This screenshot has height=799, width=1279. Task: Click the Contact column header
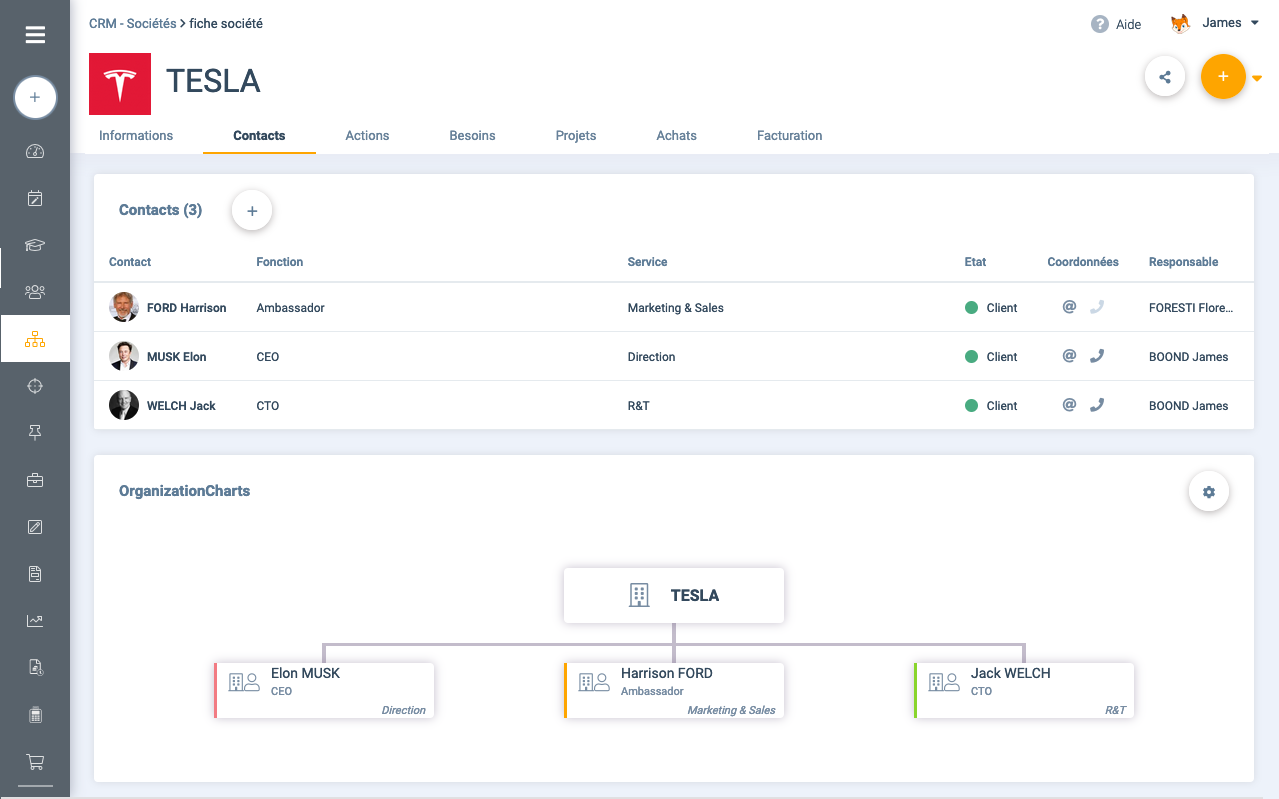click(130, 262)
